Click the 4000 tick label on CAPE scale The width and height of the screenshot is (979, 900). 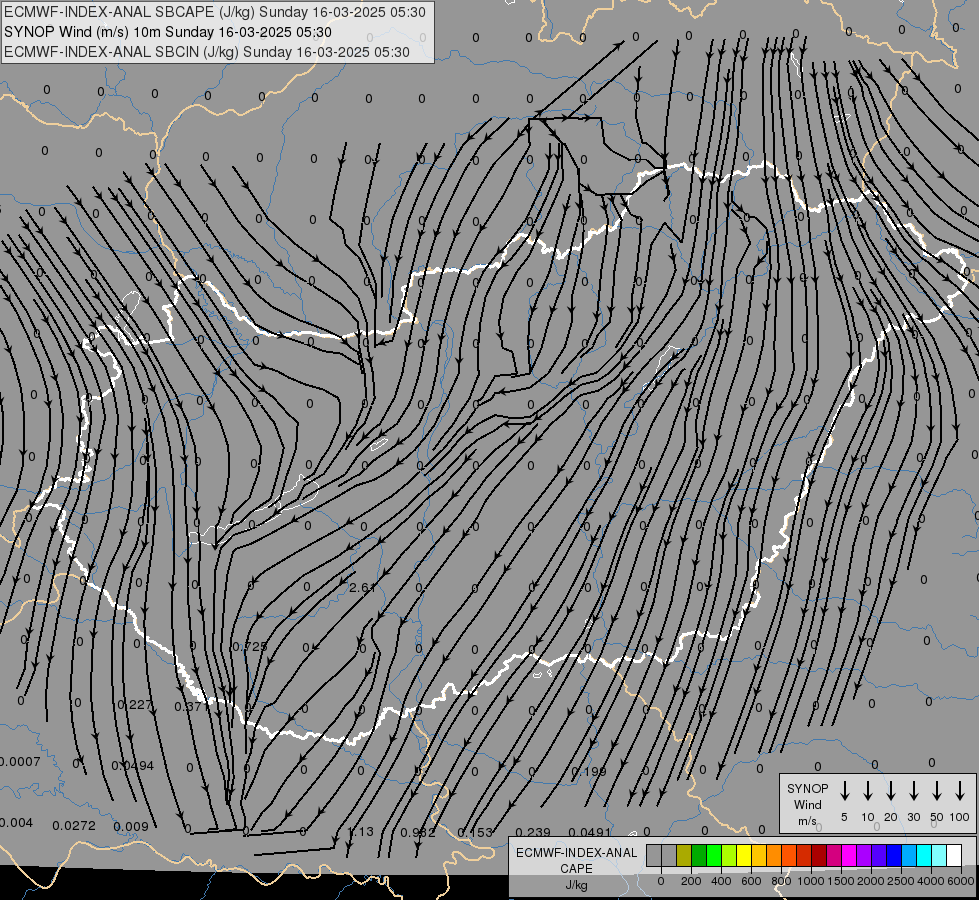tap(931, 881)
